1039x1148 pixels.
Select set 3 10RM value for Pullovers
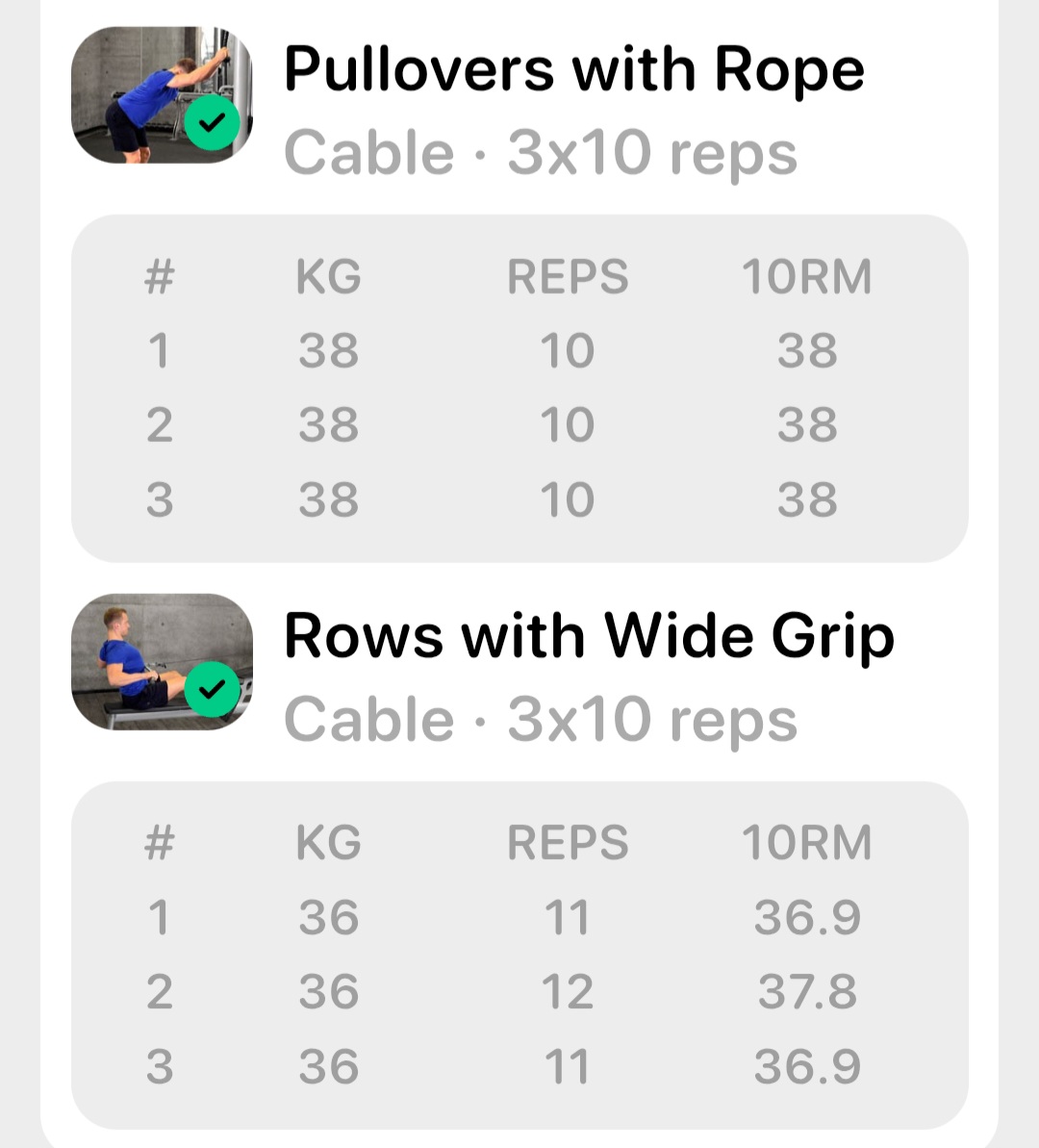coord(806,500)
